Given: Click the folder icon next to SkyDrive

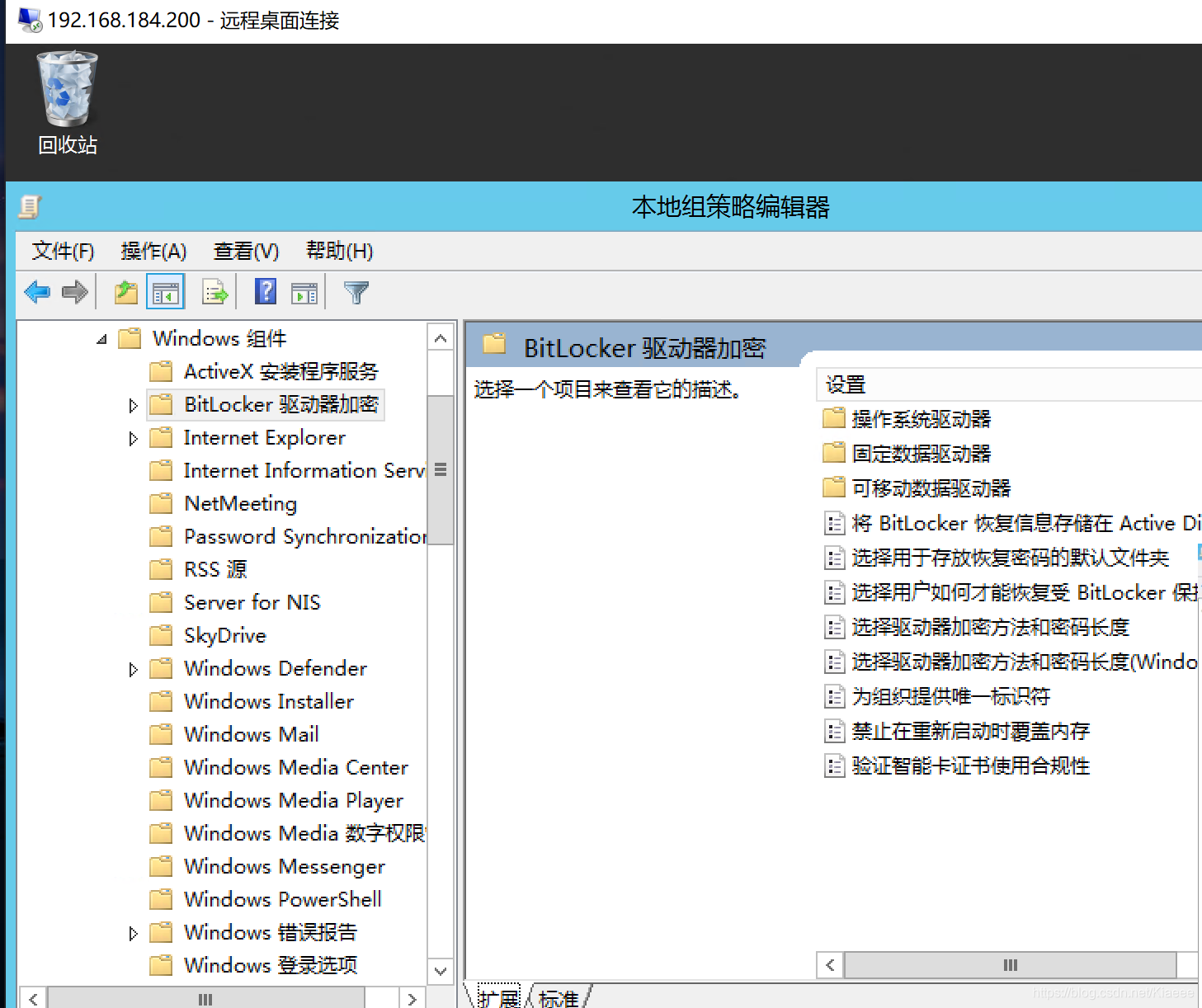Looking at the screenshot, I should 161,635.
